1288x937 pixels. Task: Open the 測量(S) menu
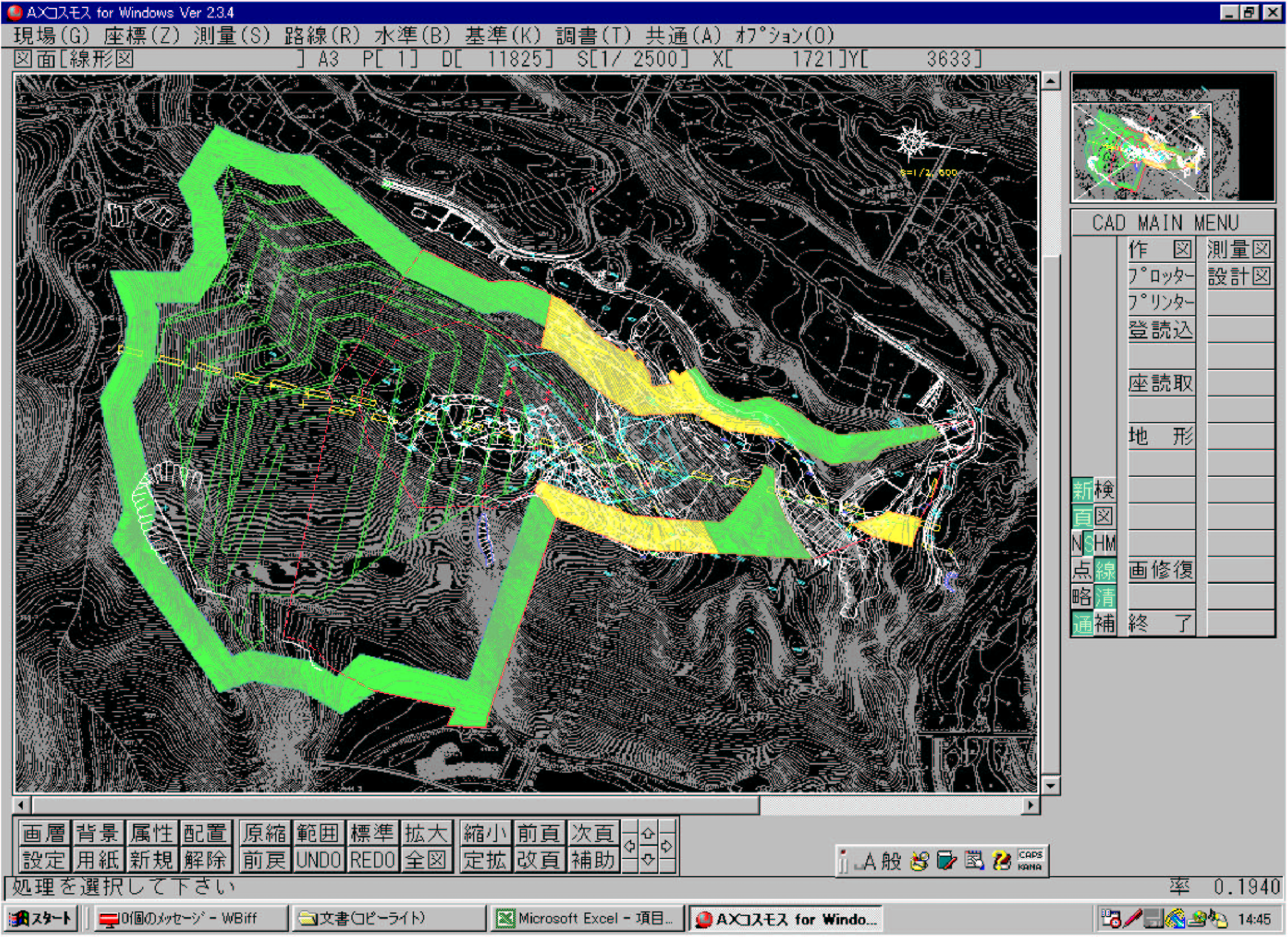231,36
